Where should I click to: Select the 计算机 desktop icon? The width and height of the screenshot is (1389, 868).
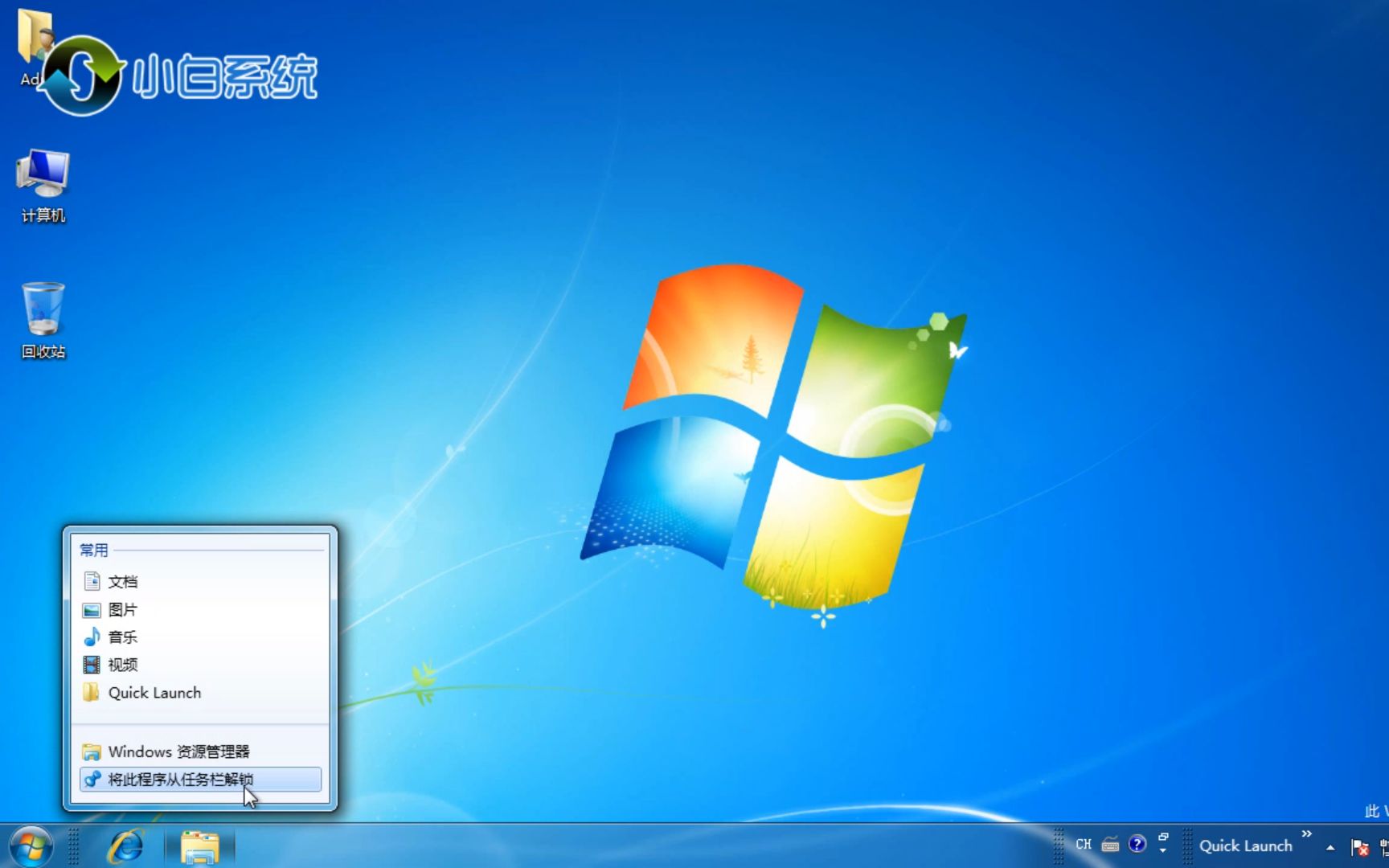pos(43,186)
